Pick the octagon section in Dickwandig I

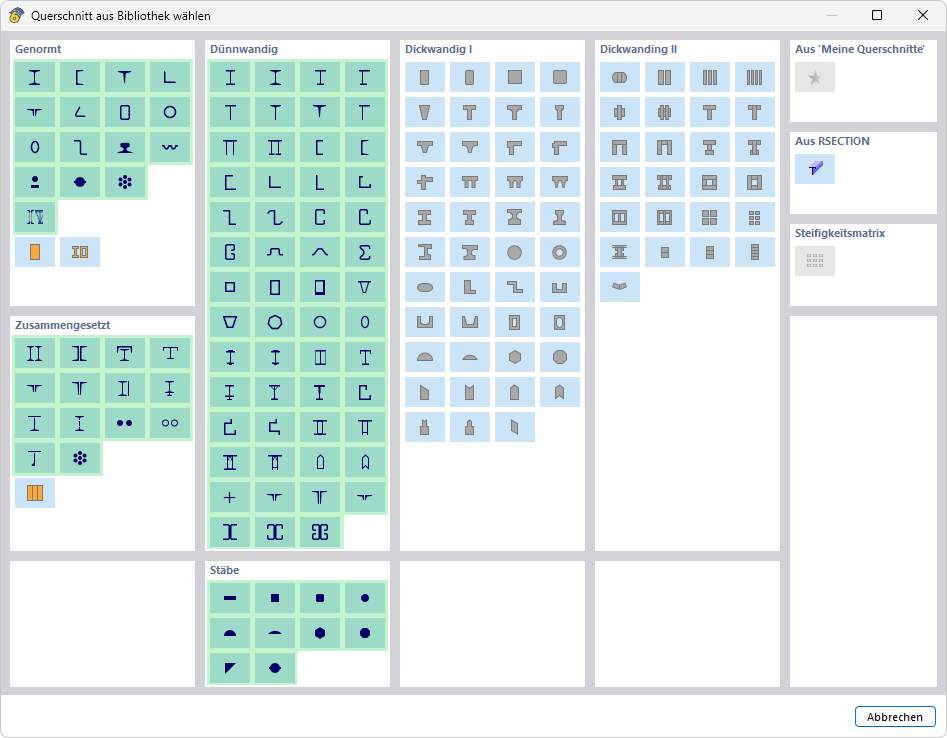(x=560, y=358)
